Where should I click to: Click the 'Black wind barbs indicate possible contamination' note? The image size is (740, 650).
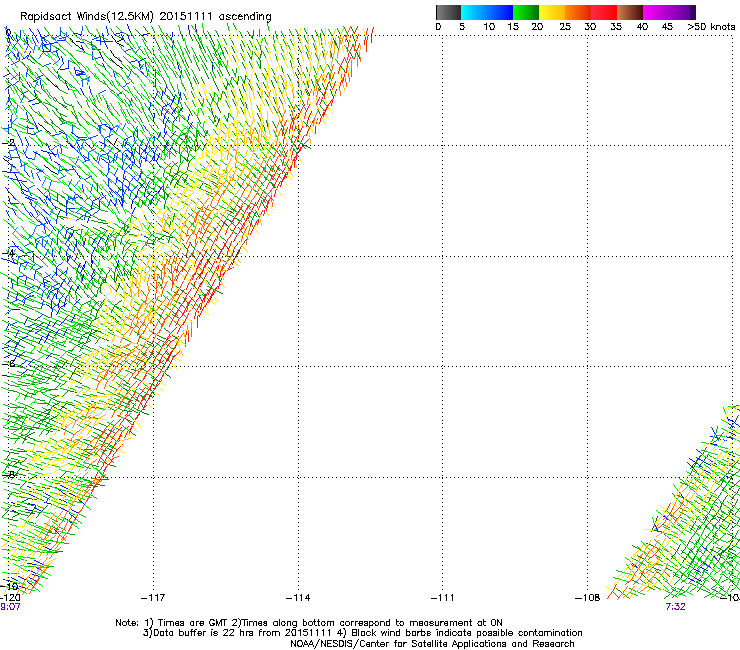tap(467, 633)
